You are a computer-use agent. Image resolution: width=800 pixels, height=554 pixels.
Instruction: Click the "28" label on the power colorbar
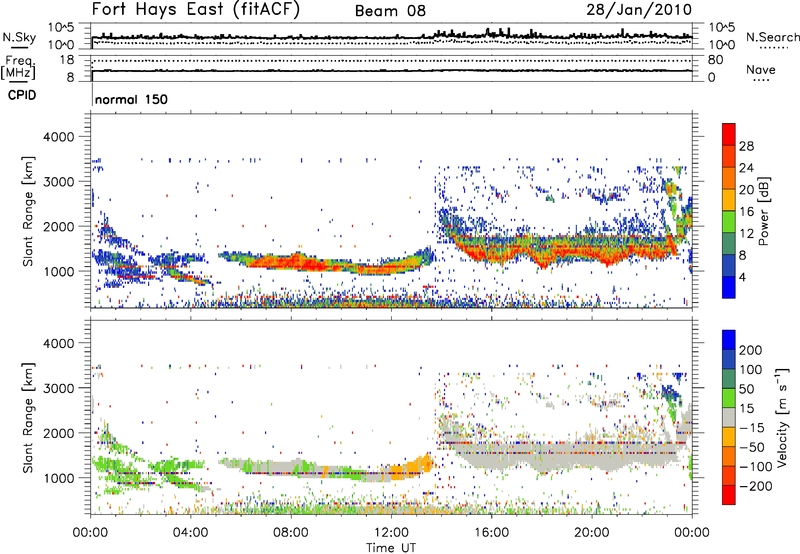point(746,146)
